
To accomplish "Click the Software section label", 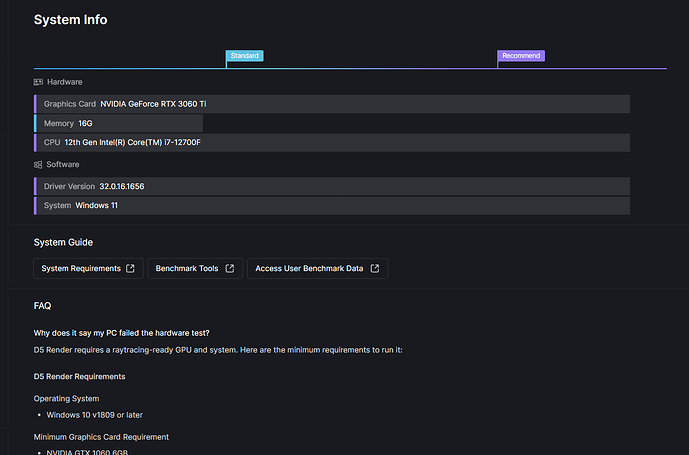I will pyautogui.click(x=63, y=164).
